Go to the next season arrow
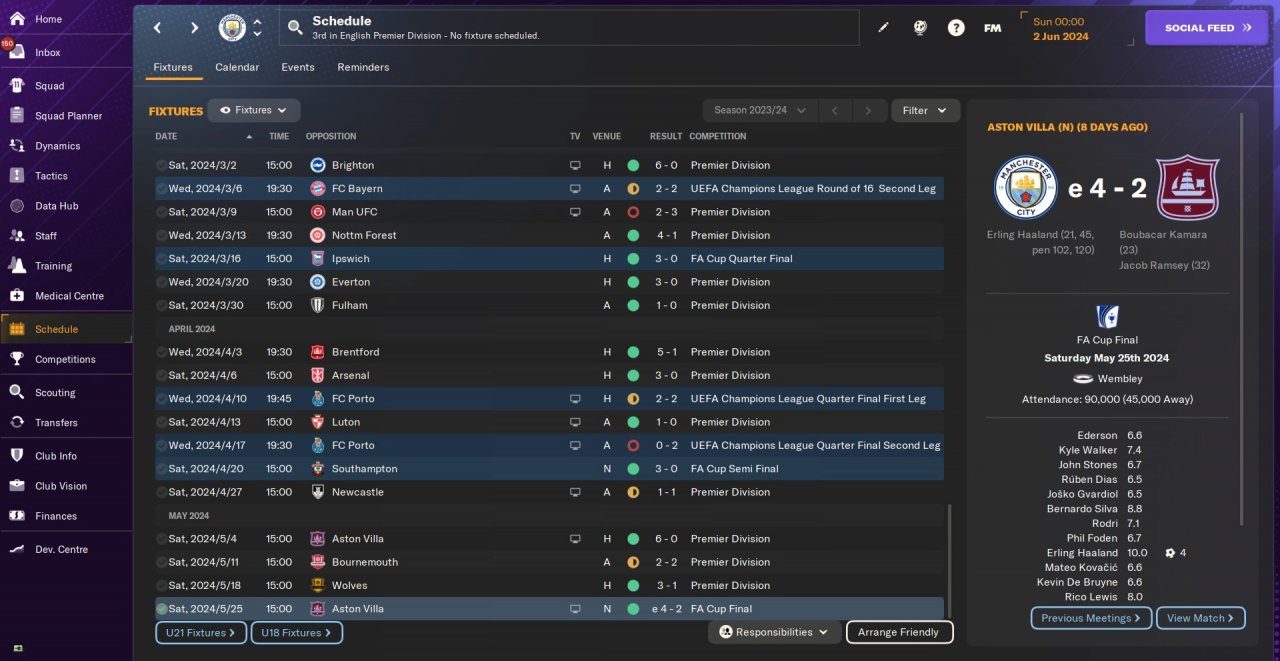Screen dimensions: 1280x661 pos(869,110)
